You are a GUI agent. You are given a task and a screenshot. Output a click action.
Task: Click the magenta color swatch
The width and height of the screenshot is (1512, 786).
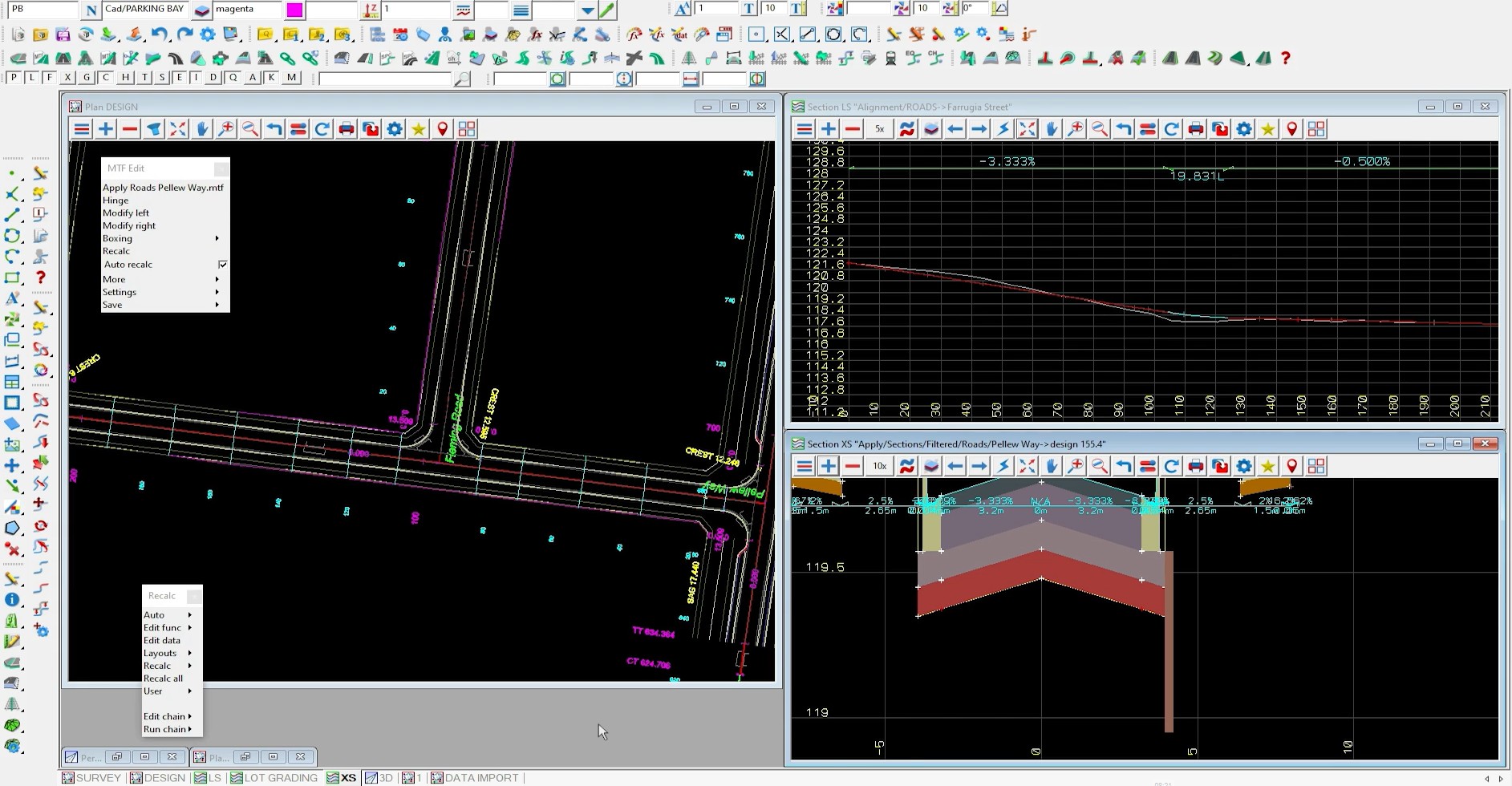[x=295, y=10]
